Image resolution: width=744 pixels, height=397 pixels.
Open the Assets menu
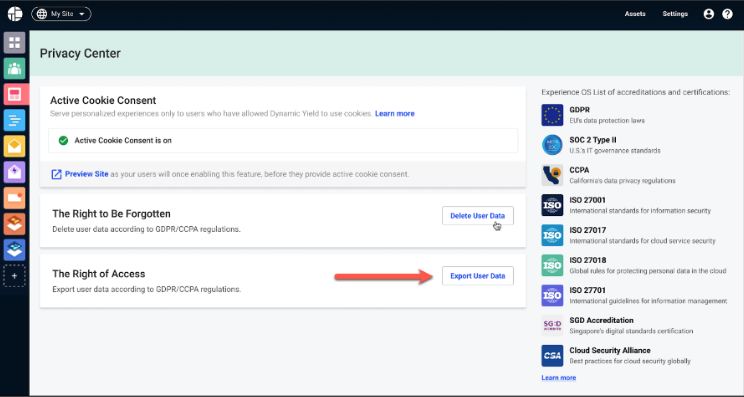[x=635, y=14]
